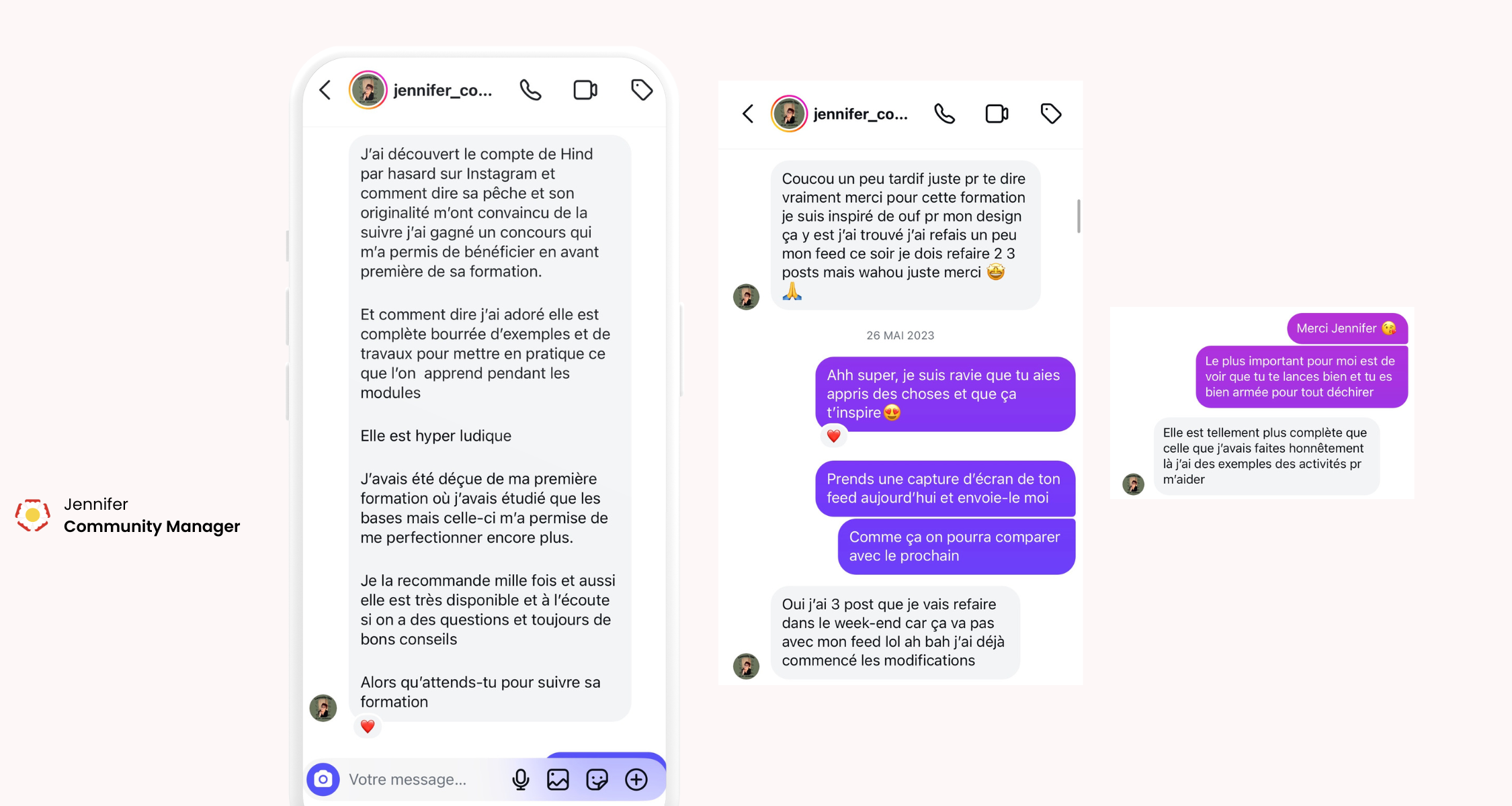Click the Votre message input field

[423, 779]
